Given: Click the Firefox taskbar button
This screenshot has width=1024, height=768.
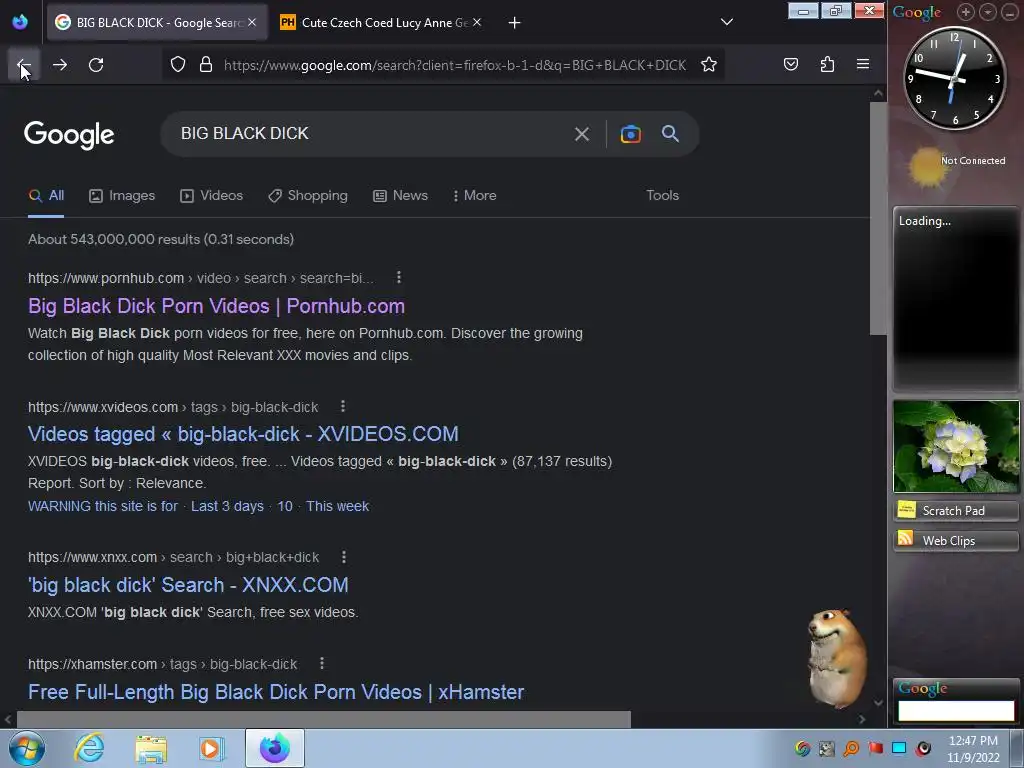Looking at the screenshot, I should click(275, 748).
